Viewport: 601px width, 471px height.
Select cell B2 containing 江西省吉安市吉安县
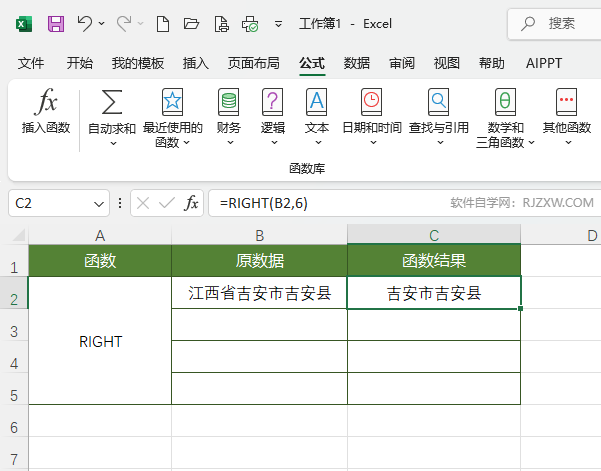pyautogui.click(x=259, y=293)
